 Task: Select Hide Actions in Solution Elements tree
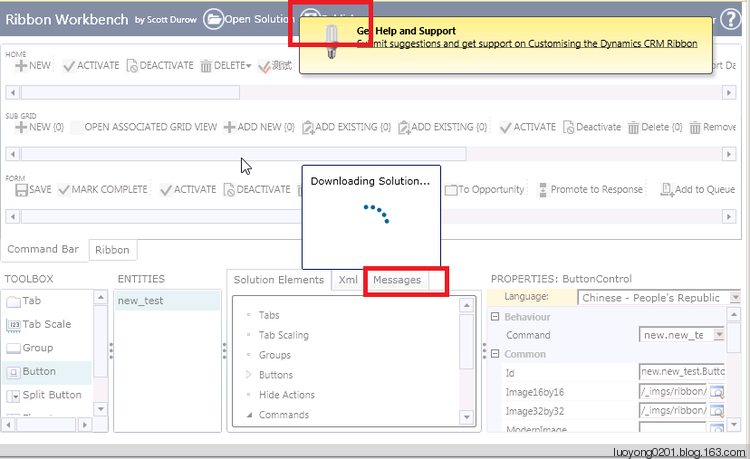[287, 395]
